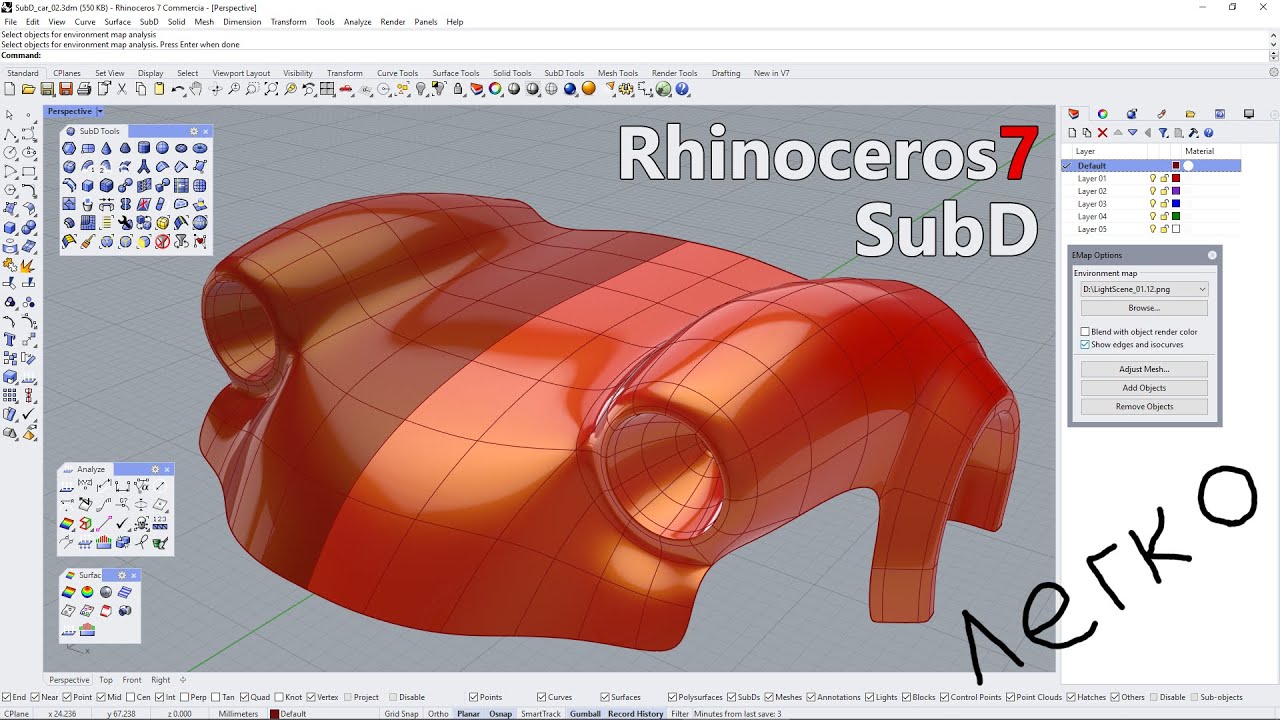This screenshot has height=720, width=1280.
Task: Click the layer Tools hammer icon
Action: (1194, 132)
